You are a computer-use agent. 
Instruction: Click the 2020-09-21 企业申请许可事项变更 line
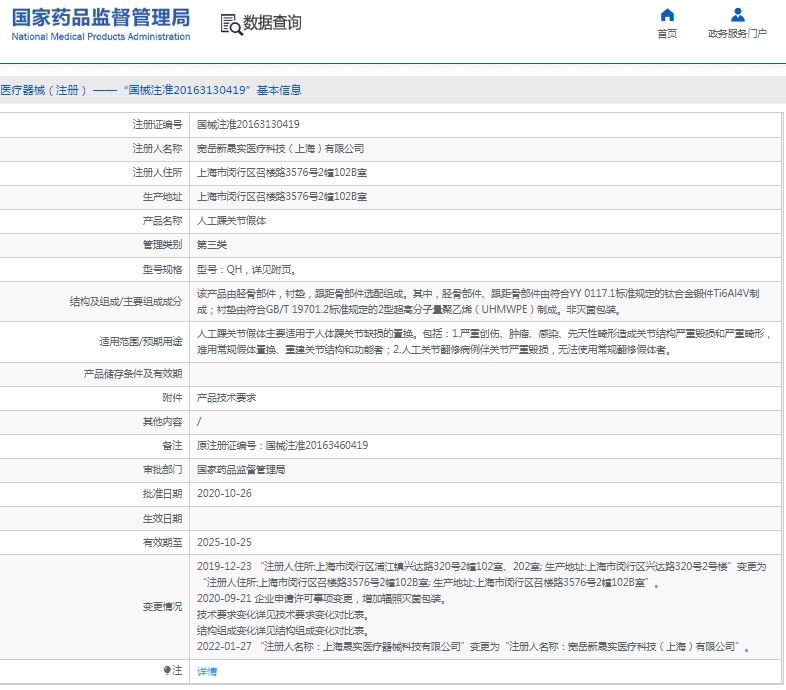[x=321, y=599]
